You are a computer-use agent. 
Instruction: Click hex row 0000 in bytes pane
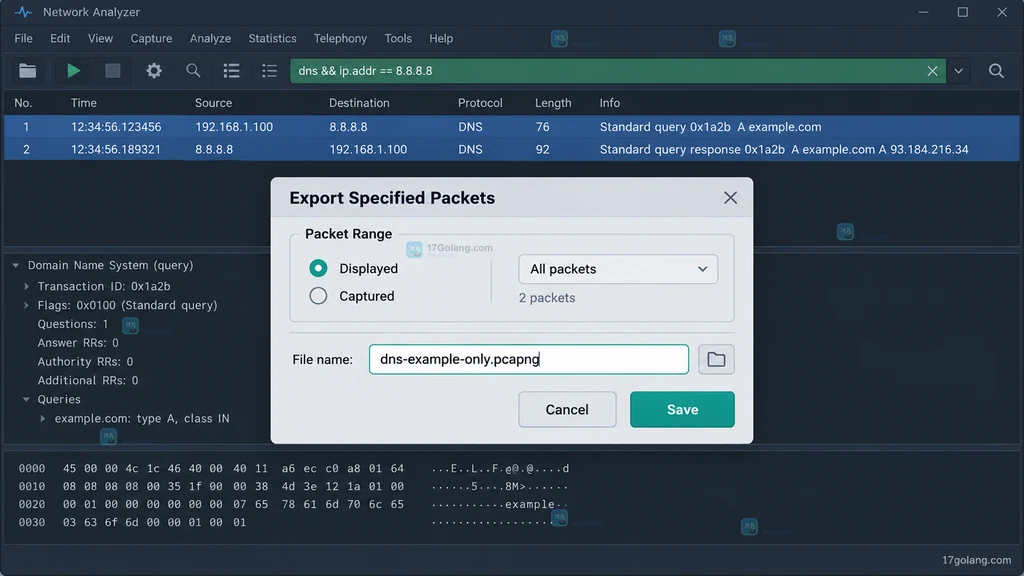[x=294, y=468]
